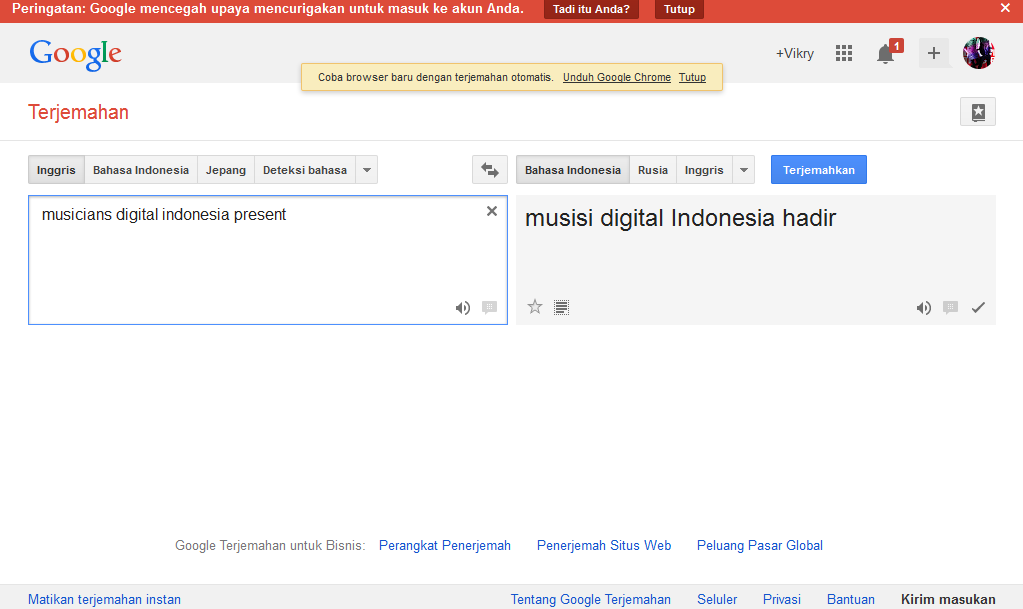This screenshot has width=1023, height=609.
Task: Expand target language dropdown arrow
Action: tap(744, 170)
